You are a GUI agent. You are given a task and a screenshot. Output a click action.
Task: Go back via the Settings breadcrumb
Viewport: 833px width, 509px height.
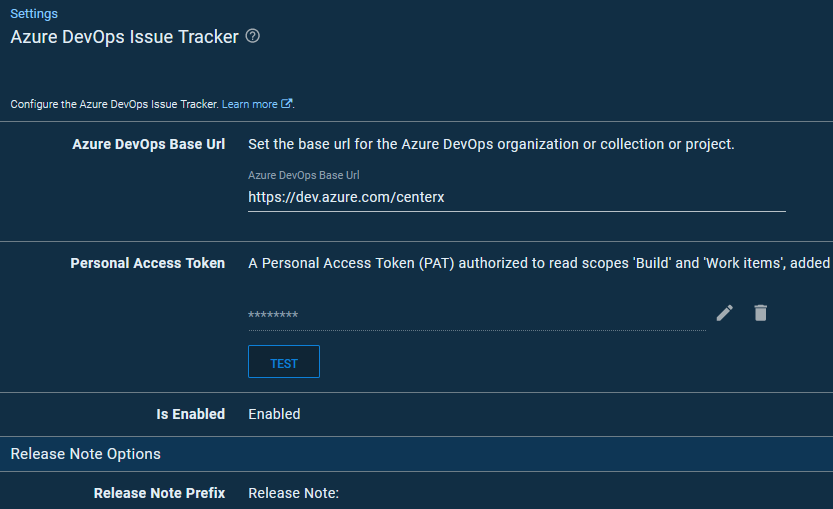click(34, 14)
